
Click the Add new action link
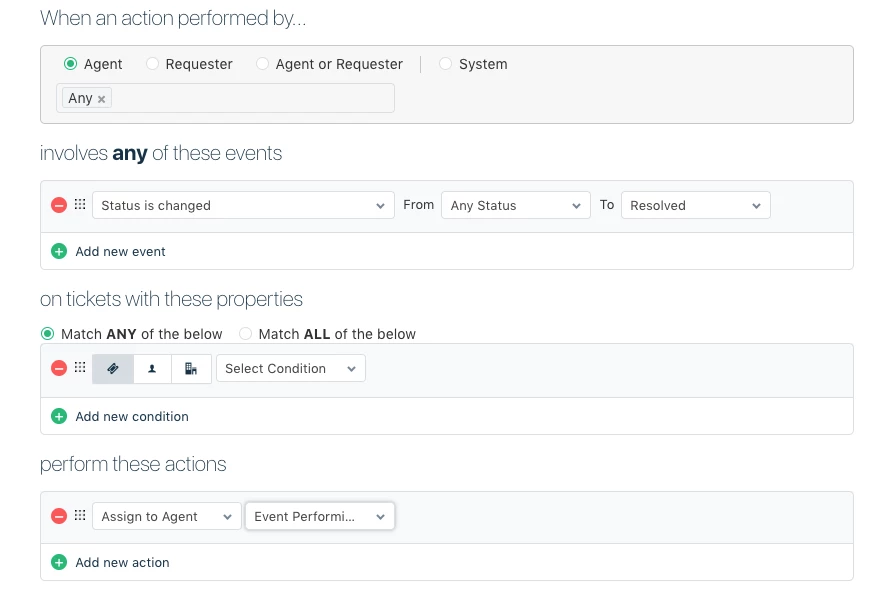(x=122, y=562)
